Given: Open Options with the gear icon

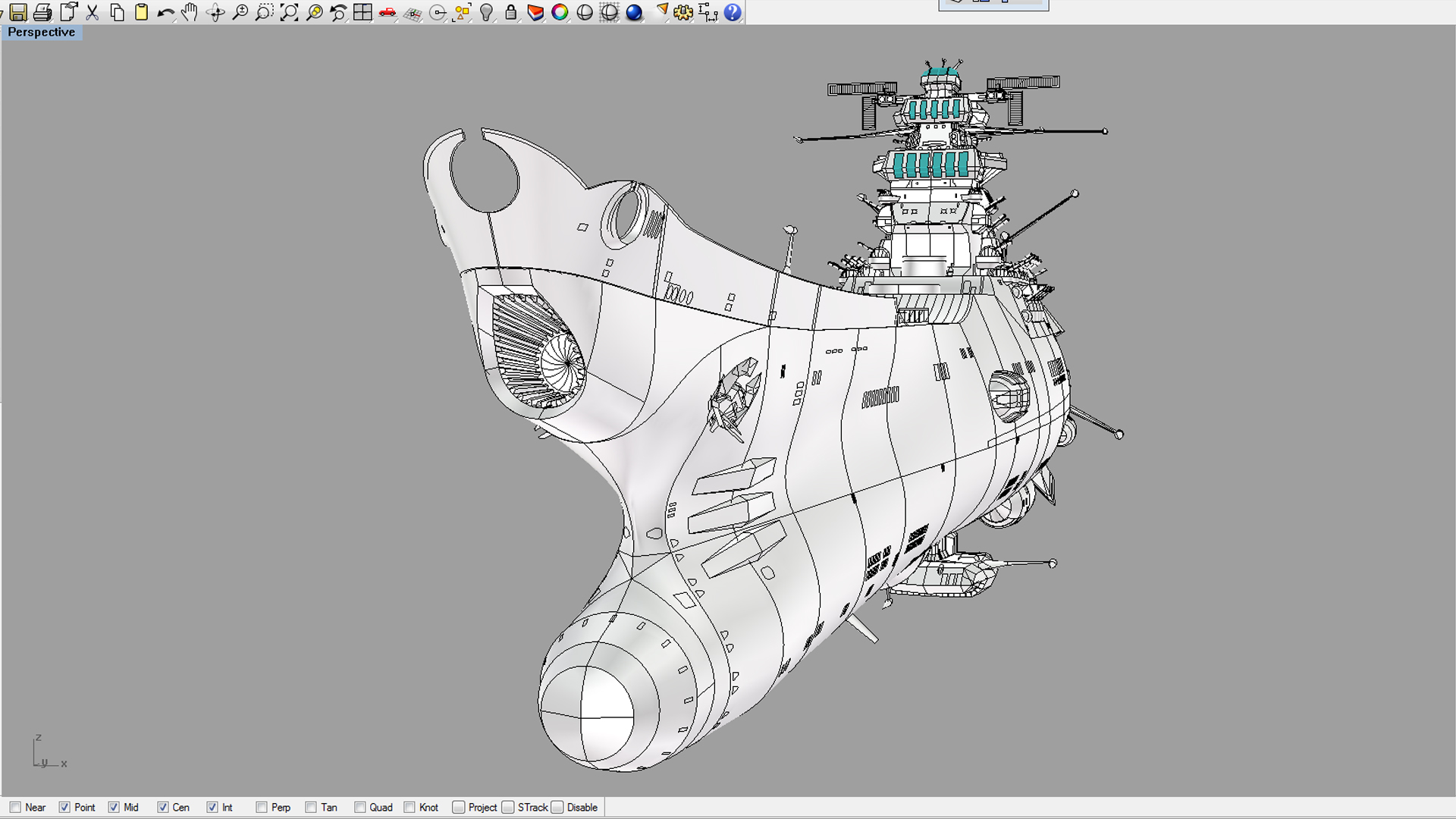Looking at the screenshot, I should tap(683, 12).
